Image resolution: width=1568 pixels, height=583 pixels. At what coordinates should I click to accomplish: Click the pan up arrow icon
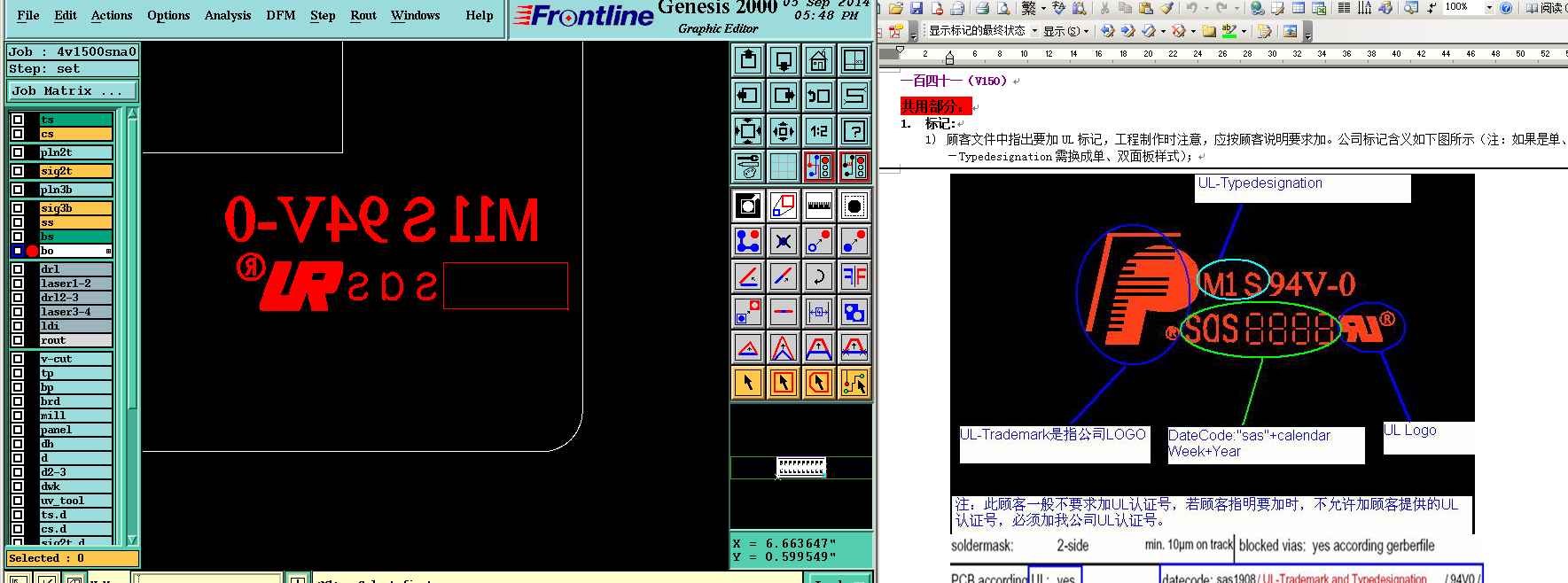click(x=748, y=60)
